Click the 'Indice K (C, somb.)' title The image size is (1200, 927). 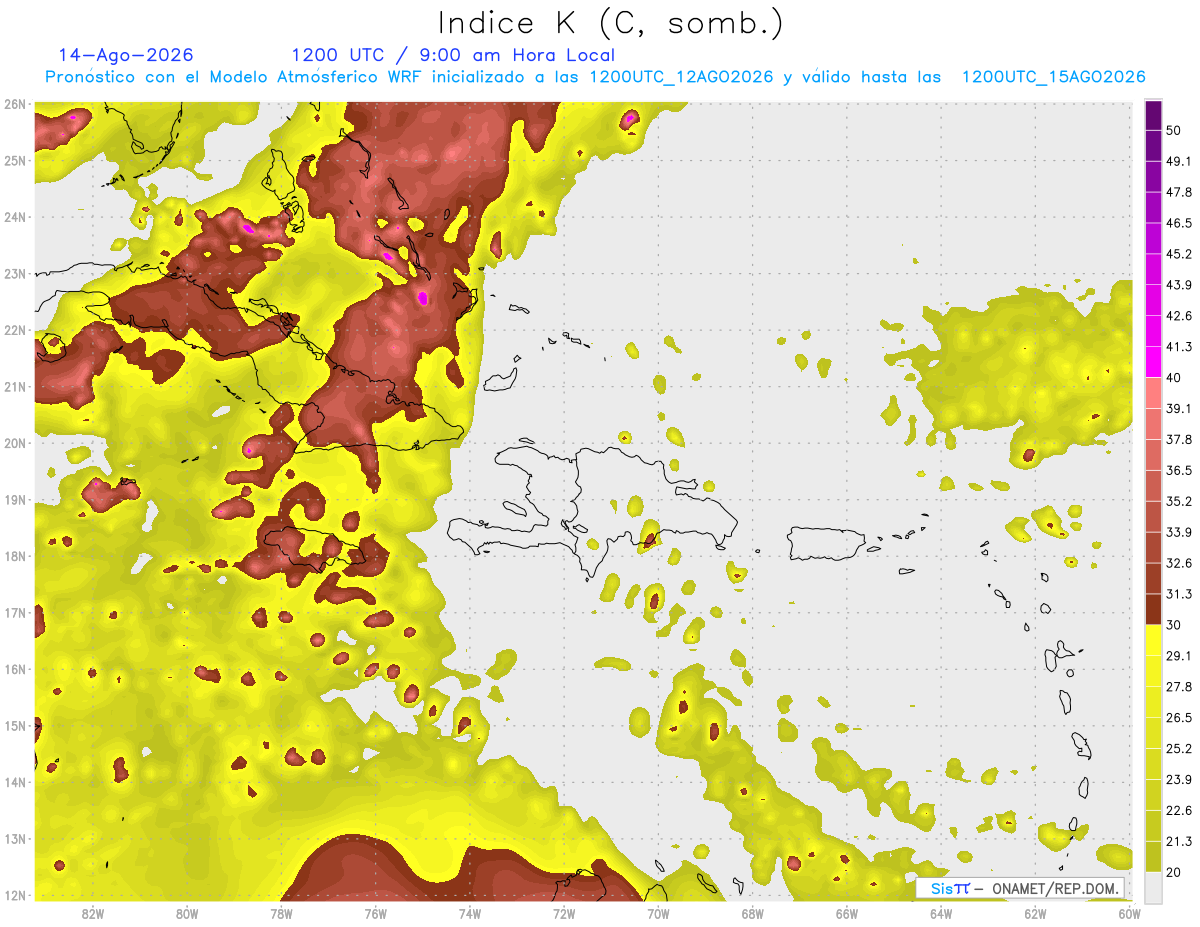tap(610, 23)
